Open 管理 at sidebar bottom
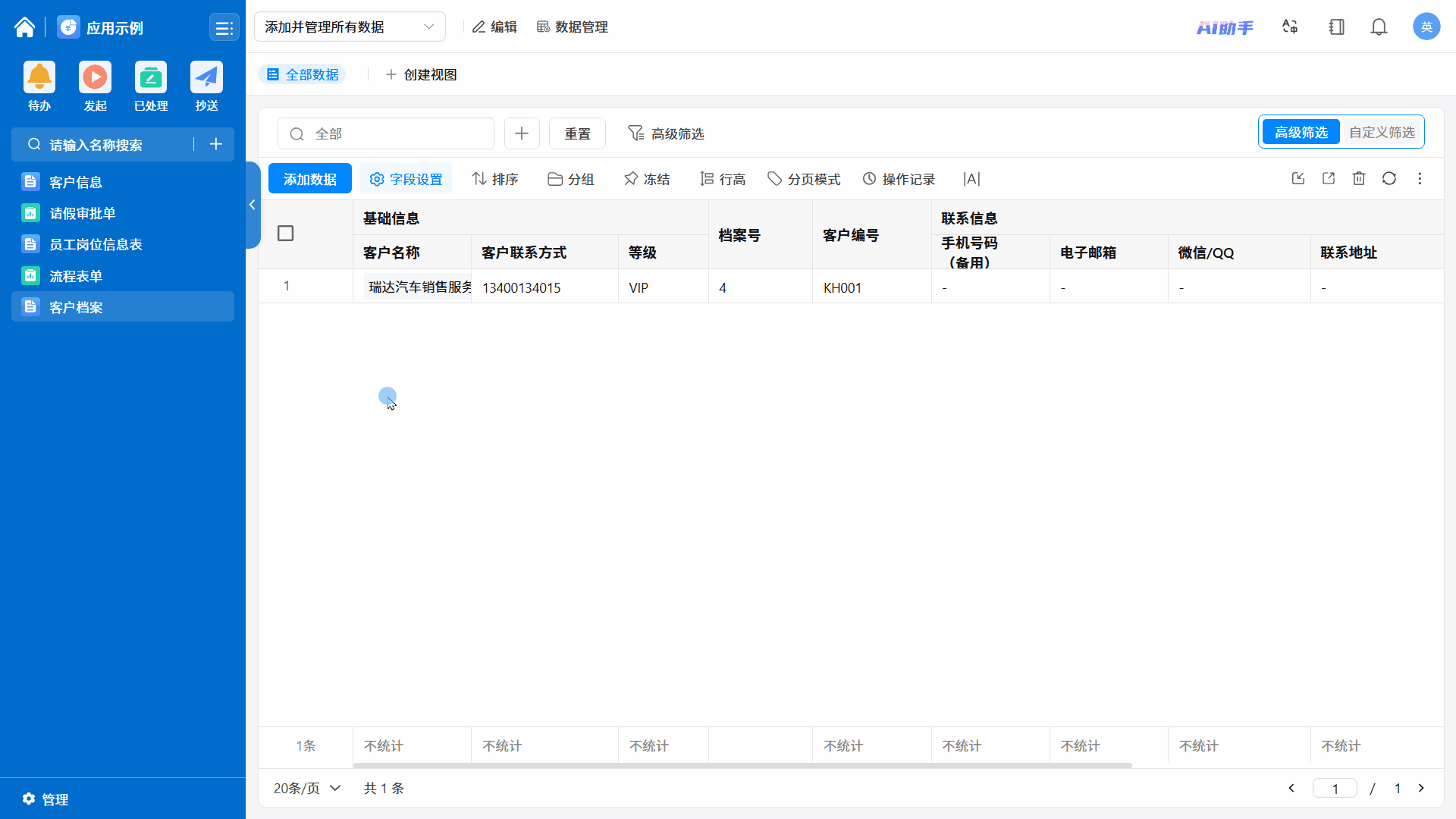 45,799
